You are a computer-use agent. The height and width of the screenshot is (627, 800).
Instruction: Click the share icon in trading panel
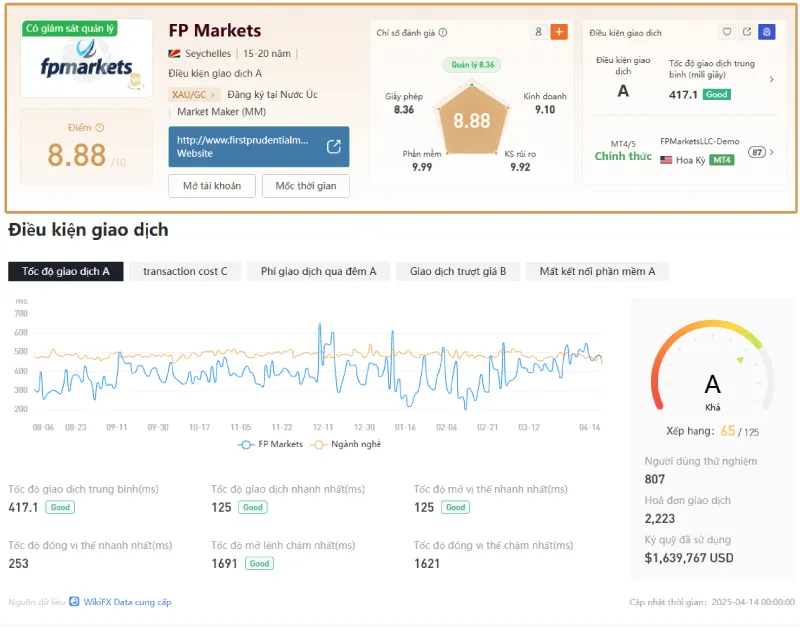coord(747,32)
